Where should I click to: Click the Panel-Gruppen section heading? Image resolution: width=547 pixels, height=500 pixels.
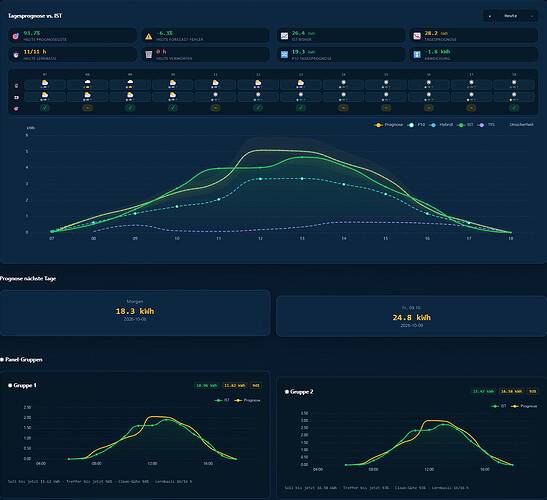[x=21, y=359]
